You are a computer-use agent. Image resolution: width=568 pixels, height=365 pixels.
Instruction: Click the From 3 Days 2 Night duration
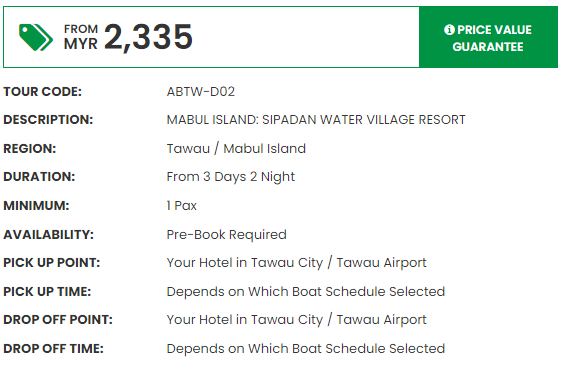coord(231,177)
